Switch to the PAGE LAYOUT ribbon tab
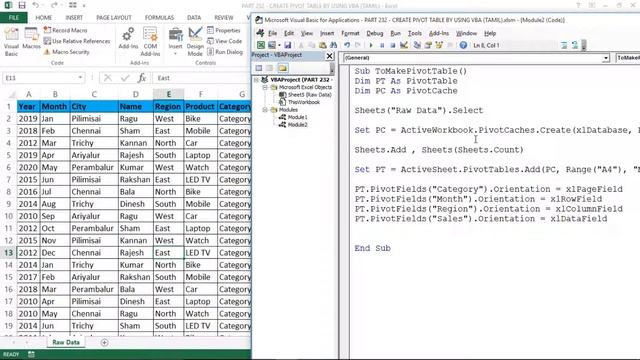The width and height of the screenshot is (640, 360). click(114, 18)
